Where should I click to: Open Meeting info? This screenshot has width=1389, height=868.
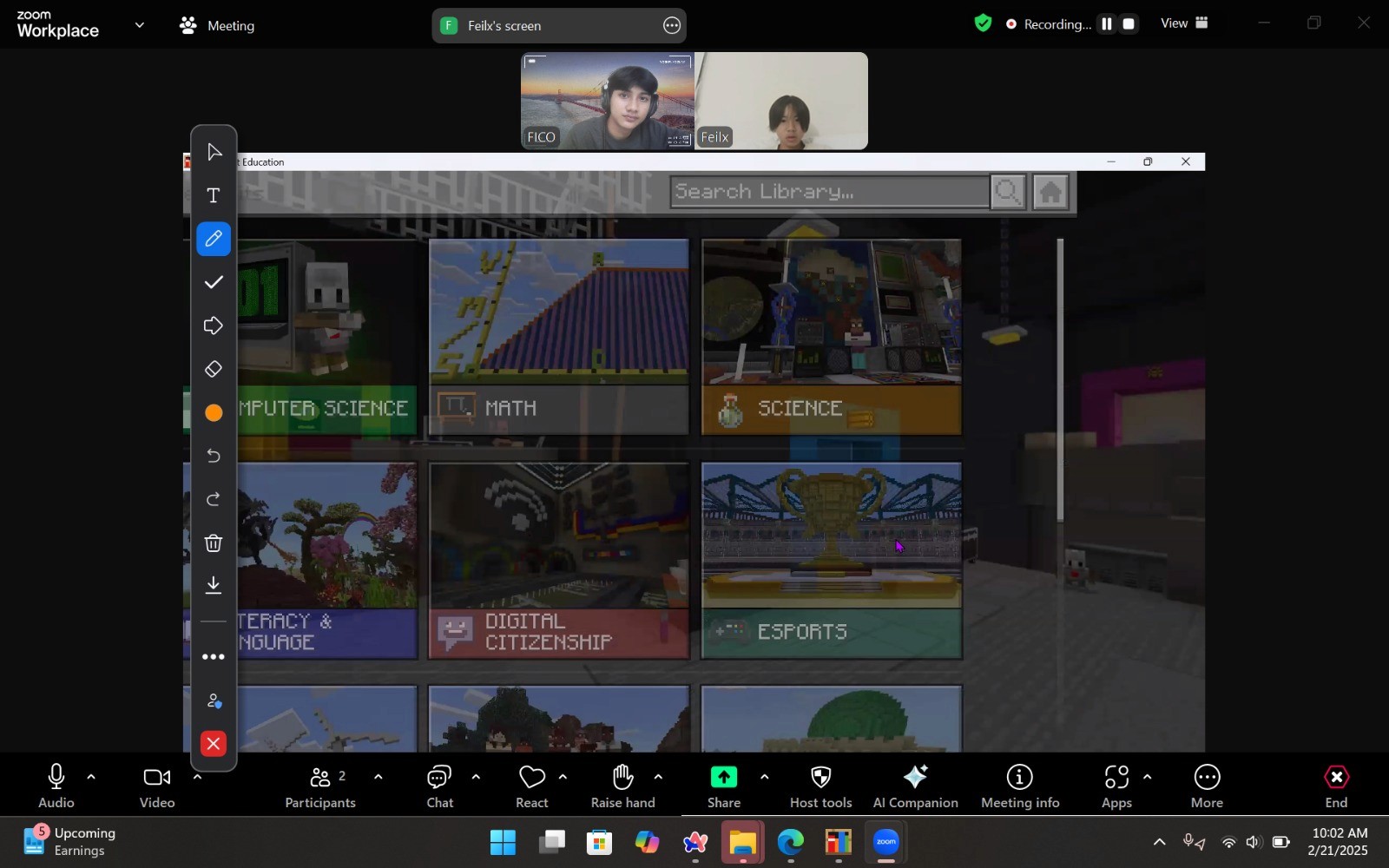click(x=1020, y=786)
